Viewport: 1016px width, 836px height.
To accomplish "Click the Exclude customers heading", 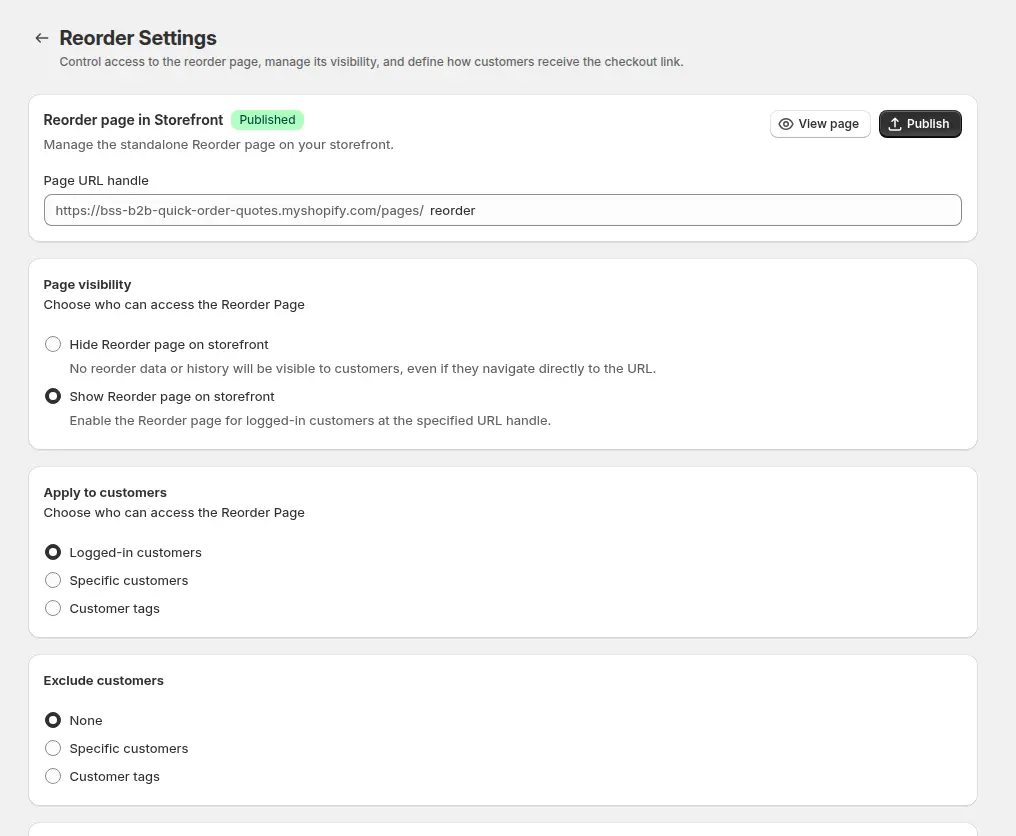I will (x=103, y=680).
